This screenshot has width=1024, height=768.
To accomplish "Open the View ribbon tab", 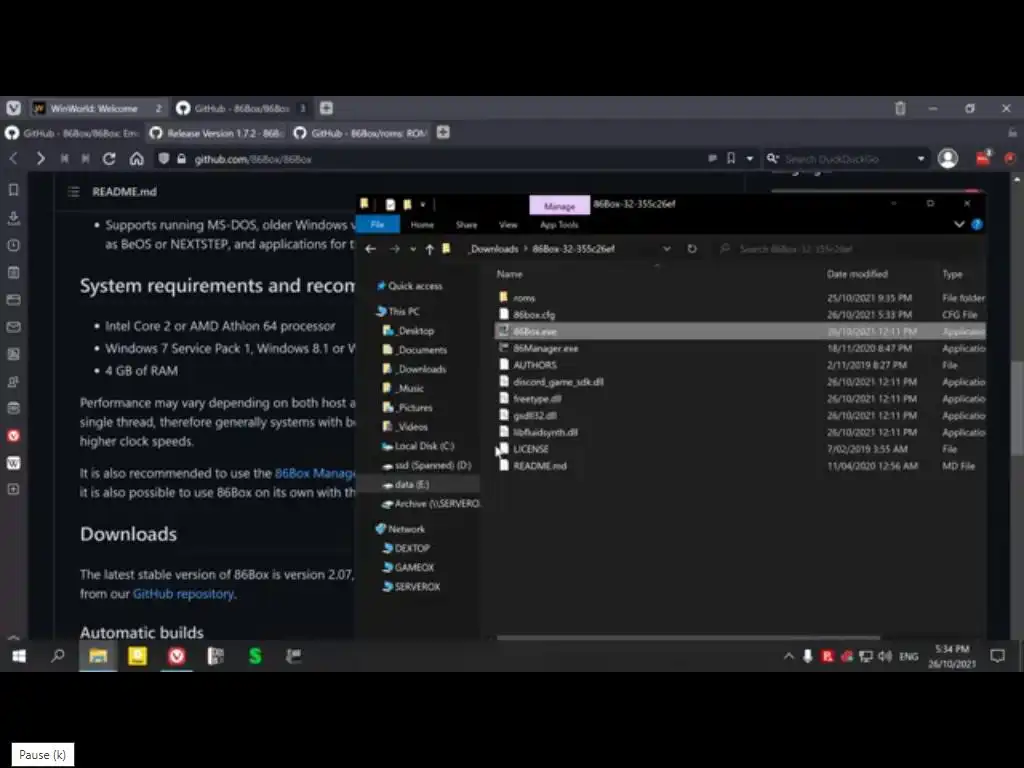I will coord(508,224).
